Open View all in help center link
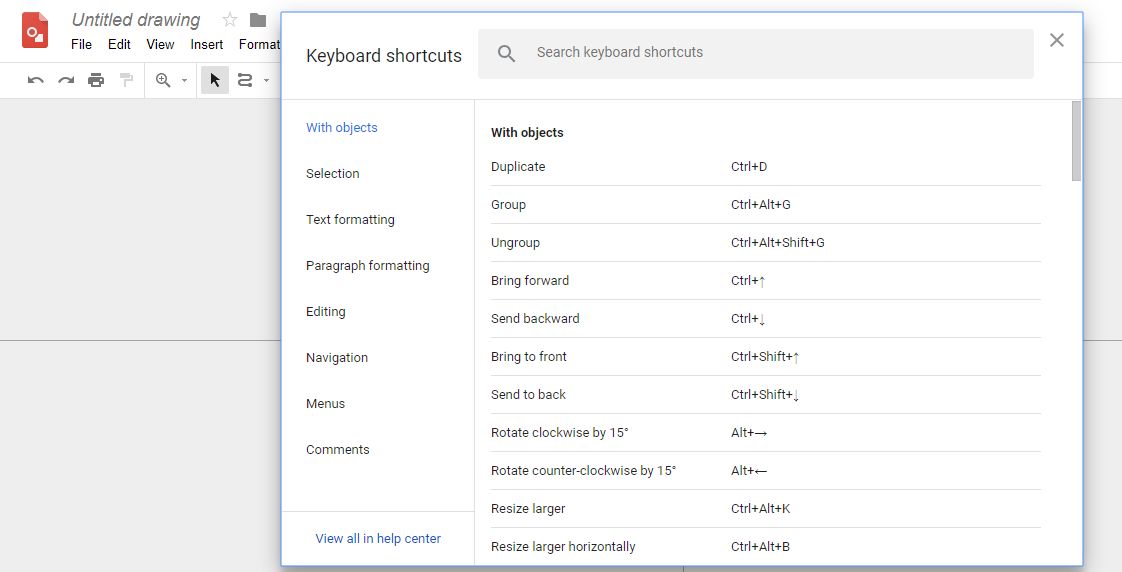Screen dimensions: 1122x572 point(378,538)
